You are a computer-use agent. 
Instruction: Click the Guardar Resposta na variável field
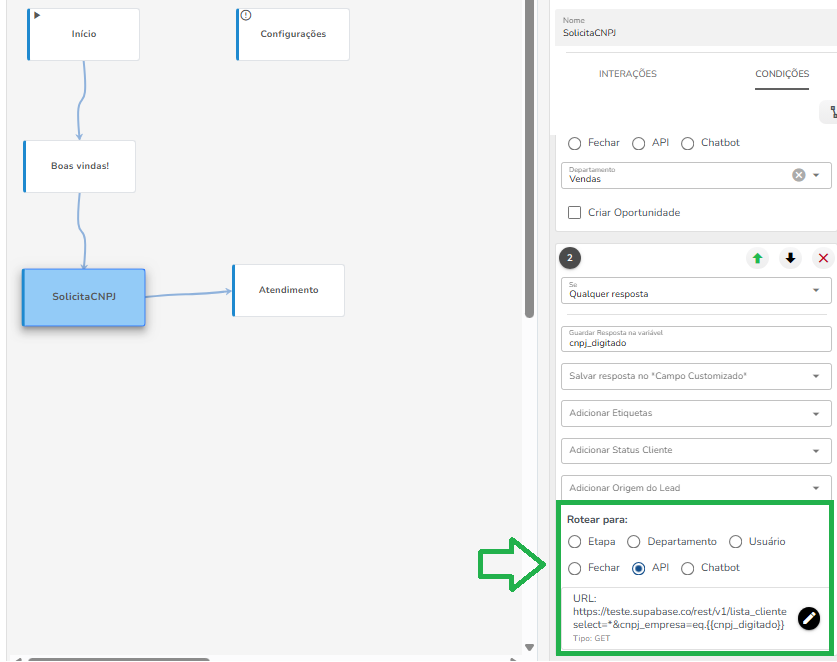696,339
